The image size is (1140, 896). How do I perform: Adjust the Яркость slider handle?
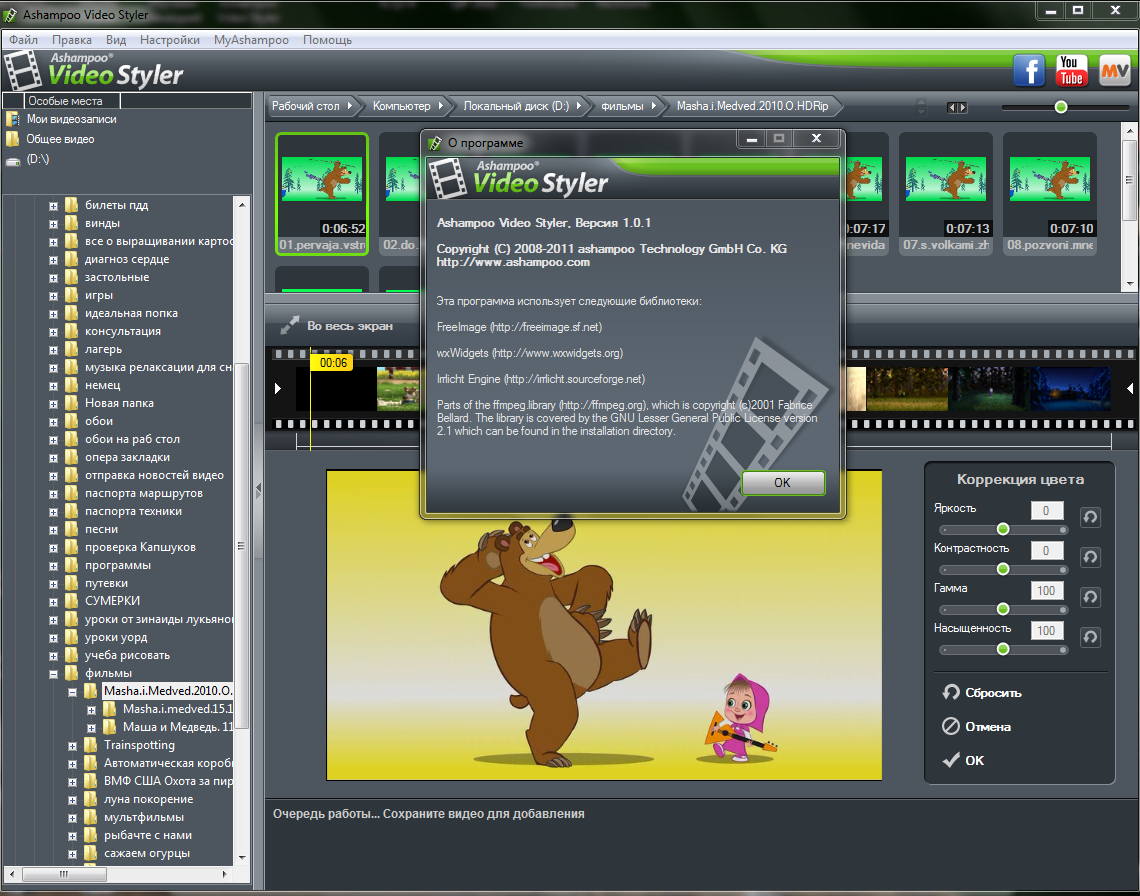[1003, 529]
